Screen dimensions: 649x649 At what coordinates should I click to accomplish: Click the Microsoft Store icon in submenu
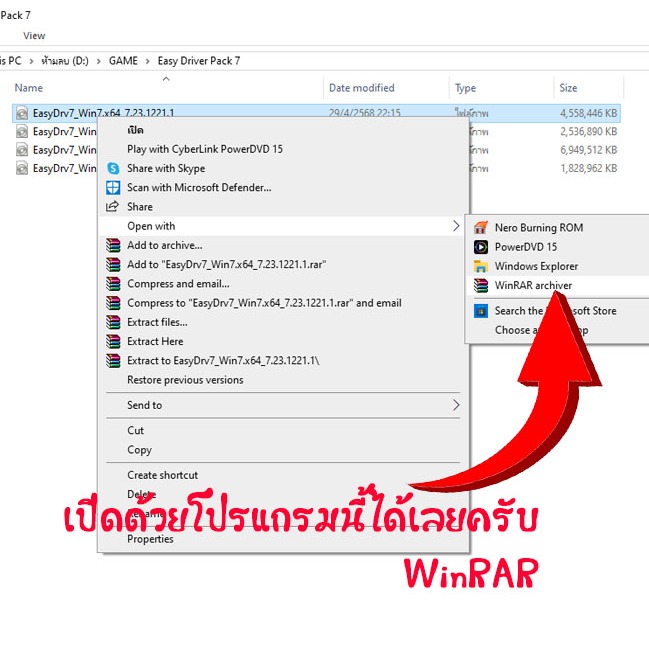(480, 311)
